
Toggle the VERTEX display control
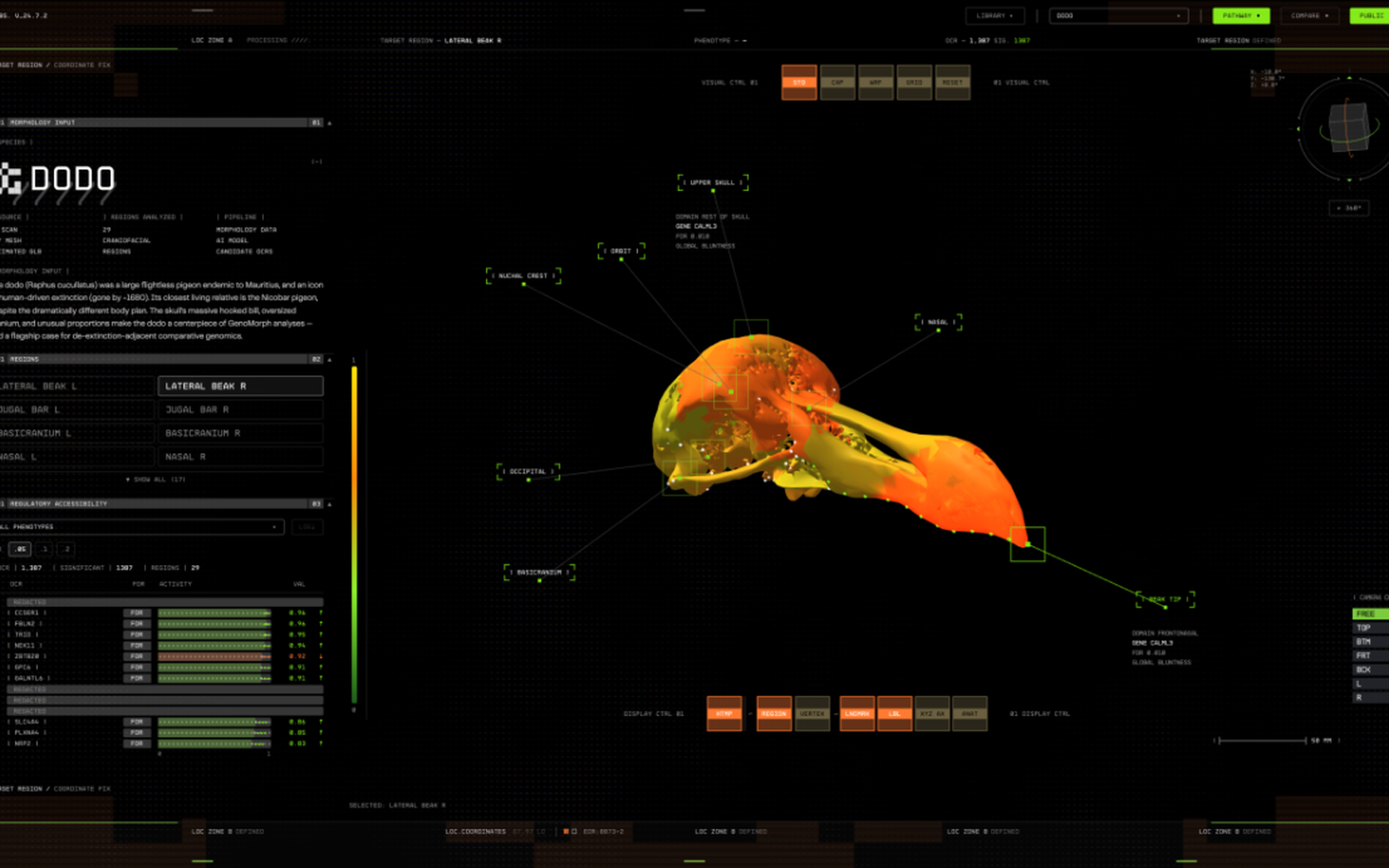813,713
